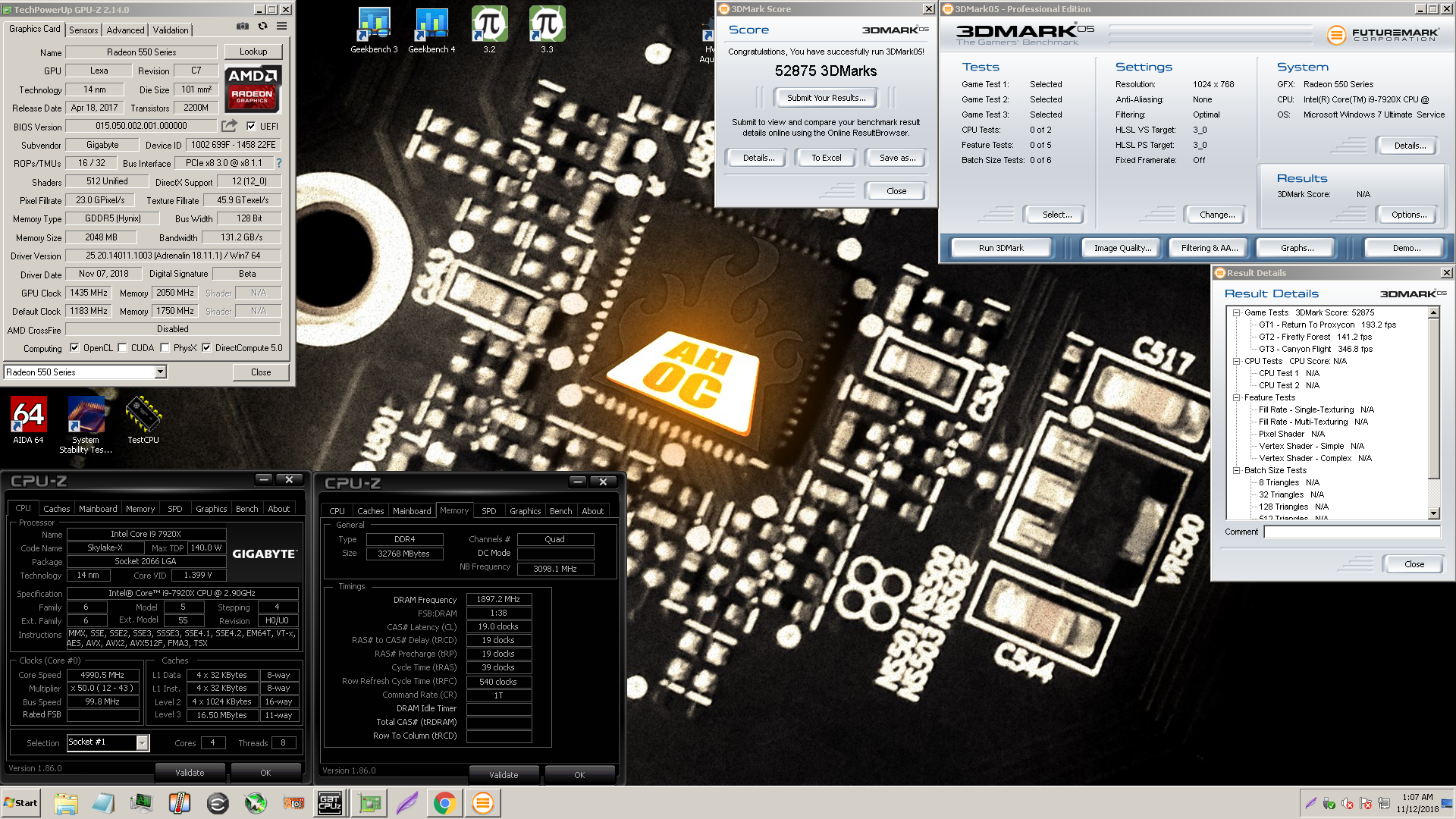Click the clock showing 1:07 AM
1456x819 pixels.
[1417, 797]
